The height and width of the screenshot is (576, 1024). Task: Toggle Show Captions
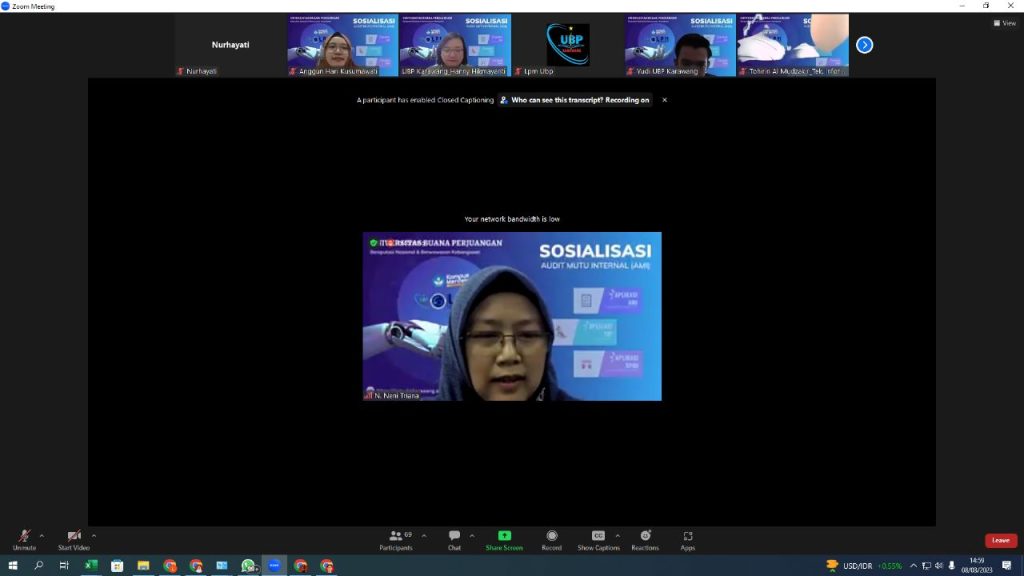pyautogui.click(x=598, y=540)
